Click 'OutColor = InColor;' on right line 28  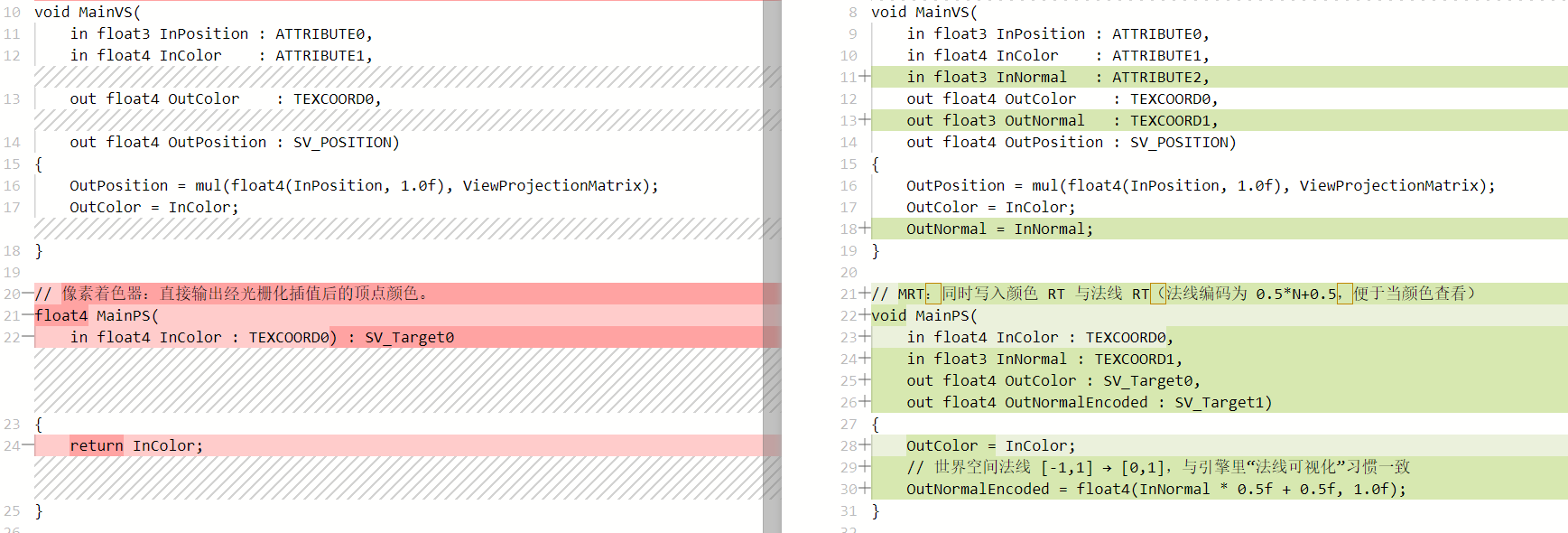[x=991, y=445]
